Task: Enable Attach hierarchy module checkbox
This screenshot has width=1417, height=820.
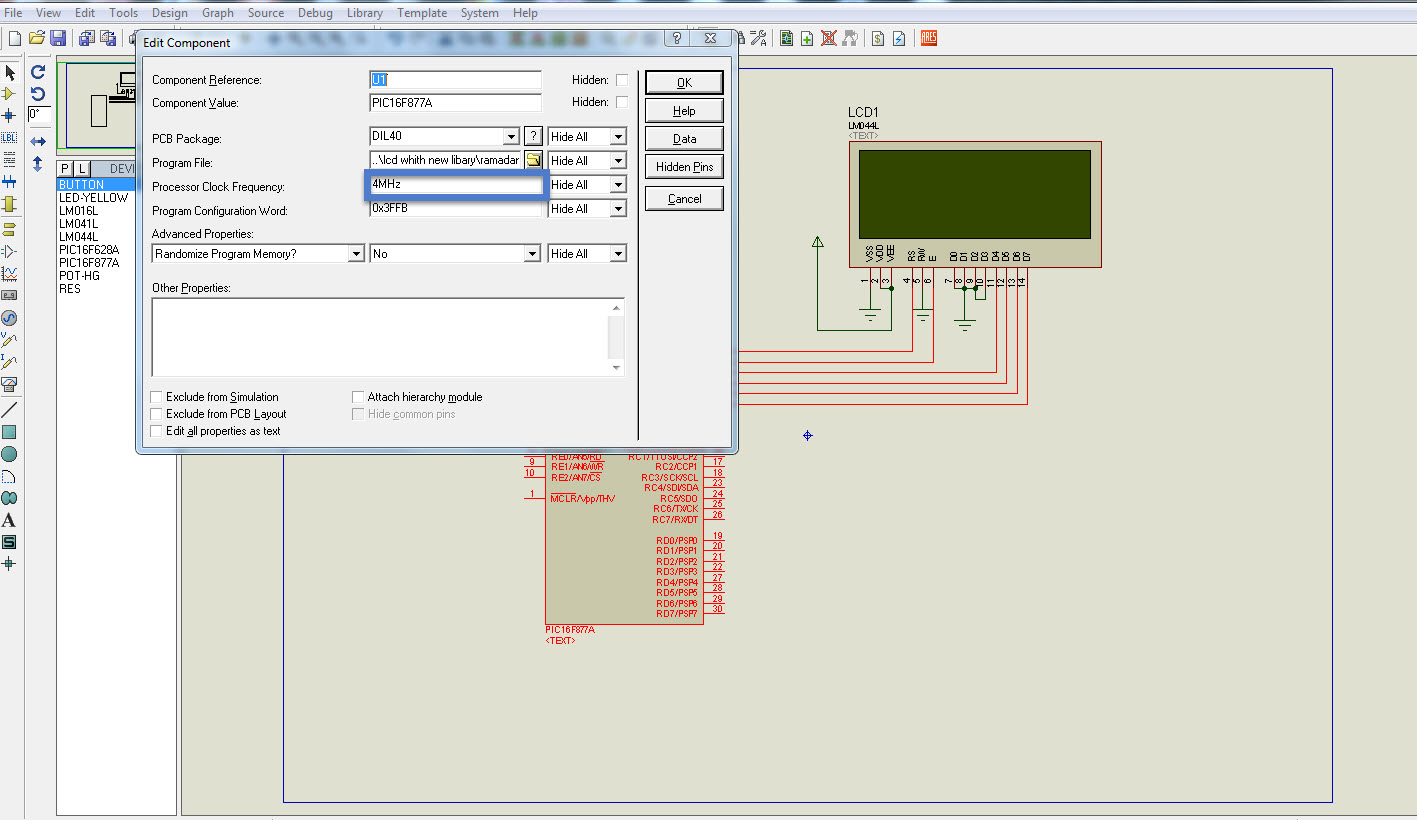Action: click(358, 397)
